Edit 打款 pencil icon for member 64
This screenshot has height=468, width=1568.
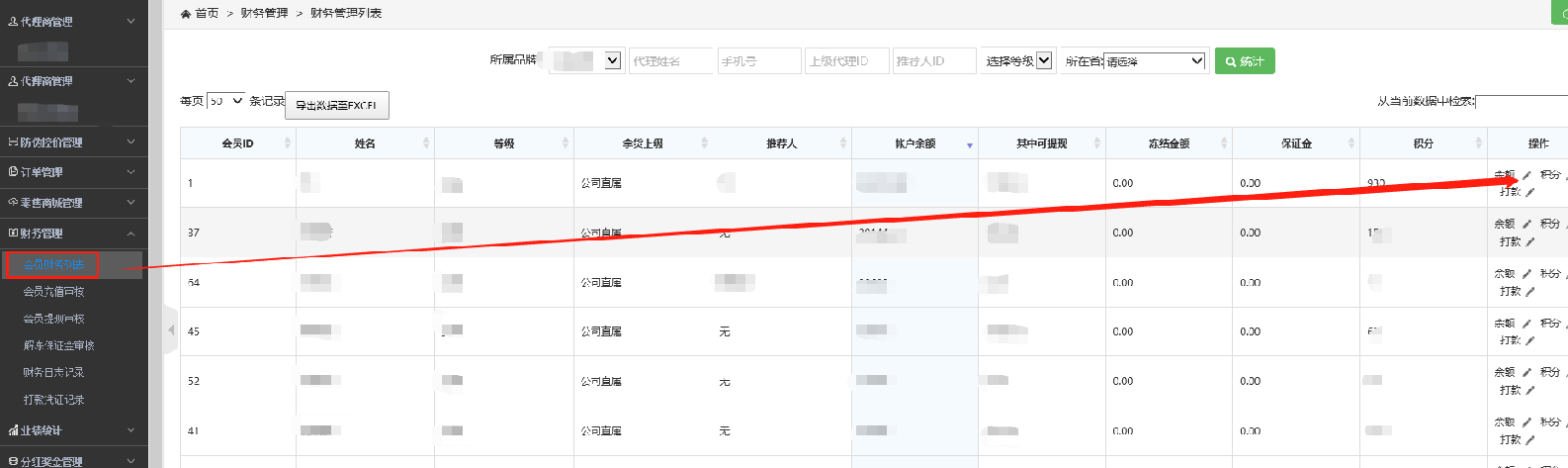pos(1529,291)
